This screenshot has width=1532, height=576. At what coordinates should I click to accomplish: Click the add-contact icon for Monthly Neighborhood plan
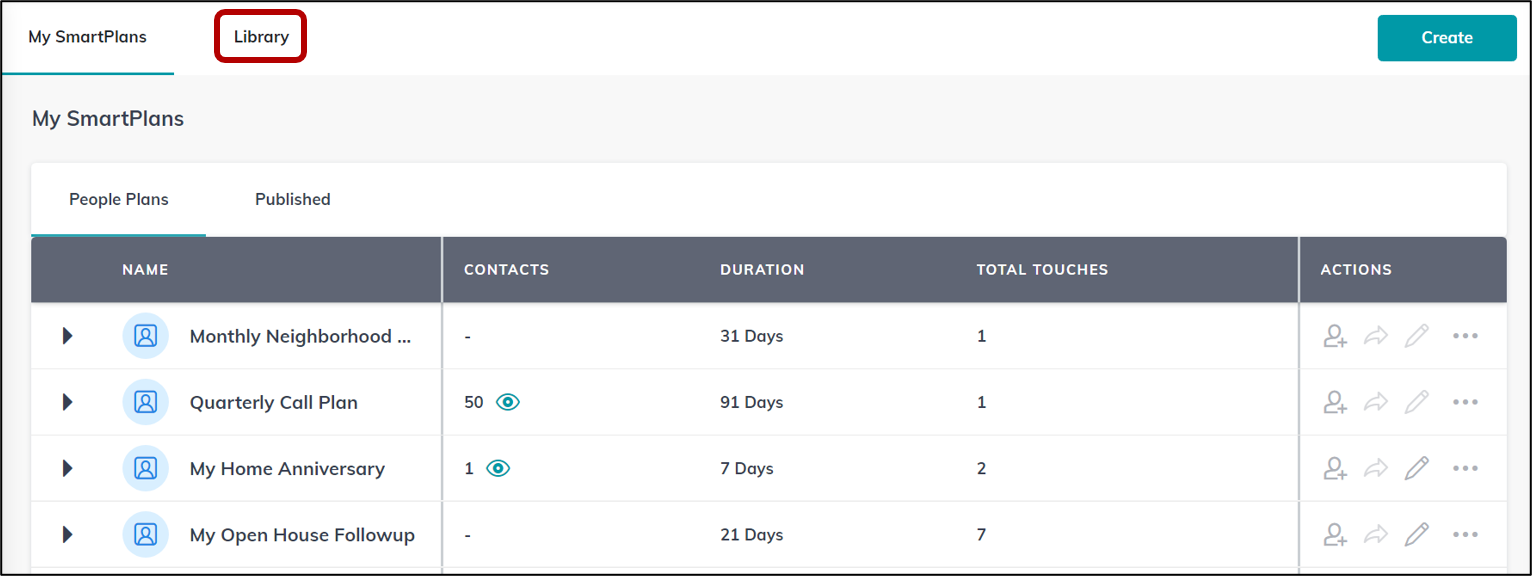pyautogui.click(x=1334, y=336)
